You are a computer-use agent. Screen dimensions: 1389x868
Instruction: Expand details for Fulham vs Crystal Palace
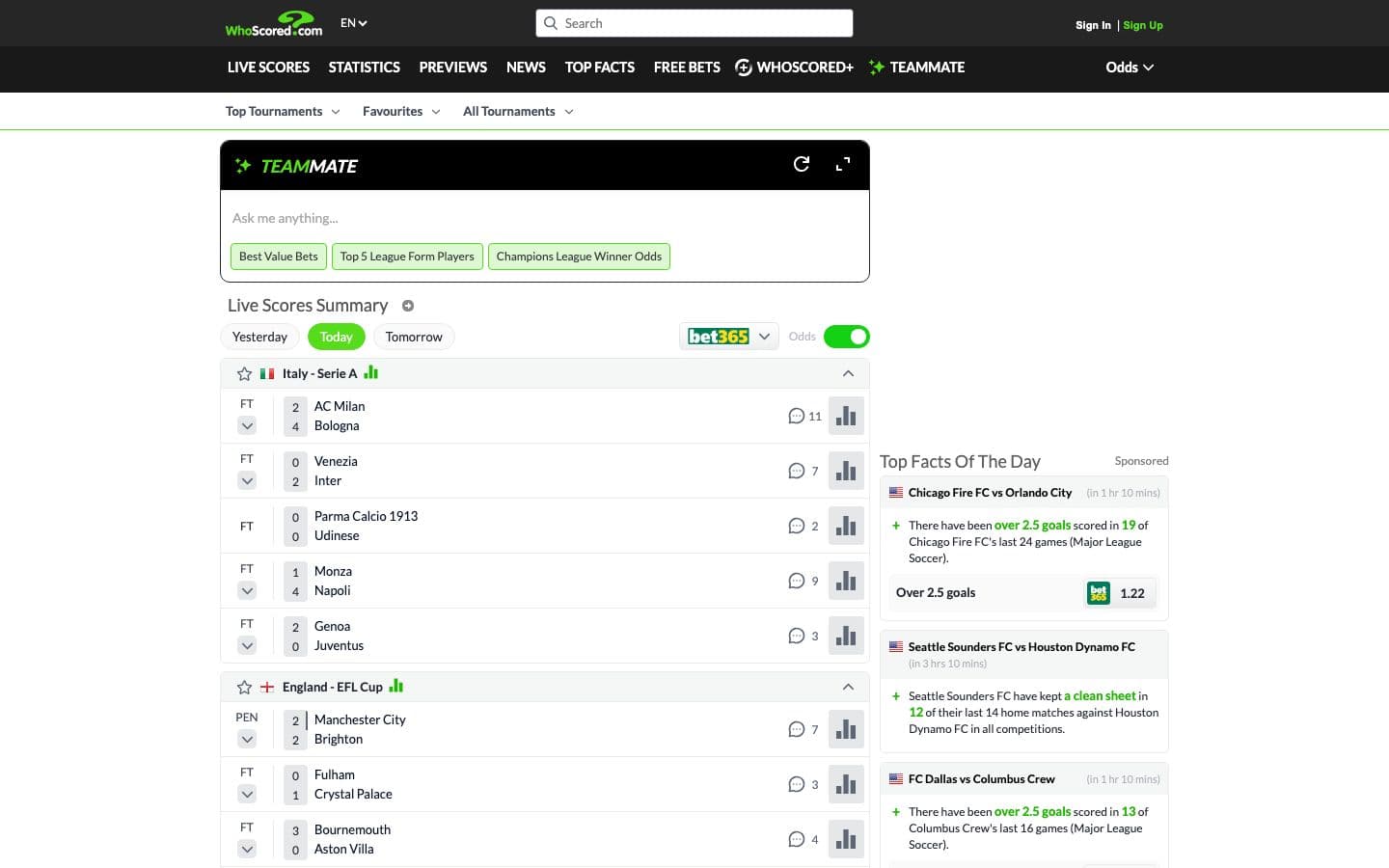247,794
